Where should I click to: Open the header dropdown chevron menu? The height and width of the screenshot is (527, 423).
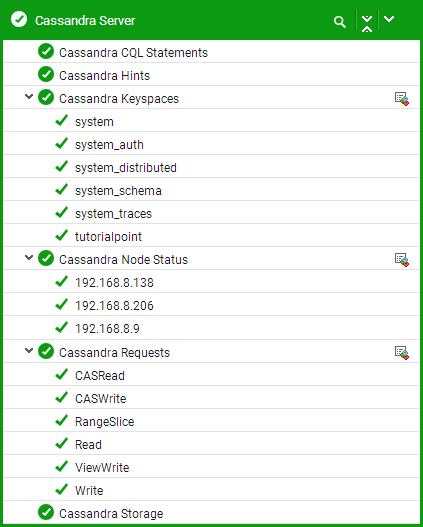pyautogui.click(x=389, y=19)
